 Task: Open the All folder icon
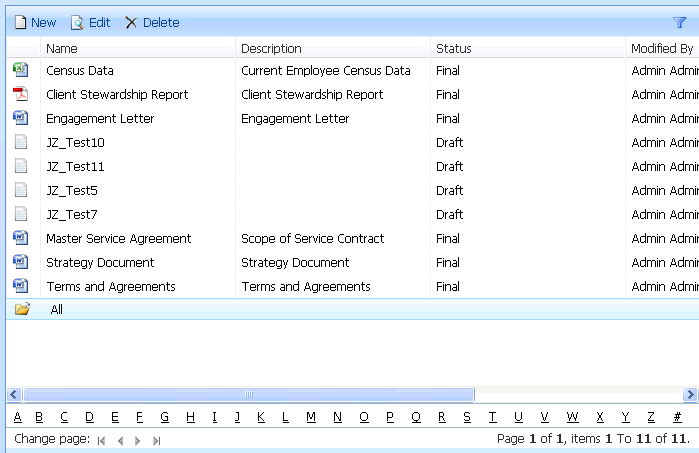22,310
